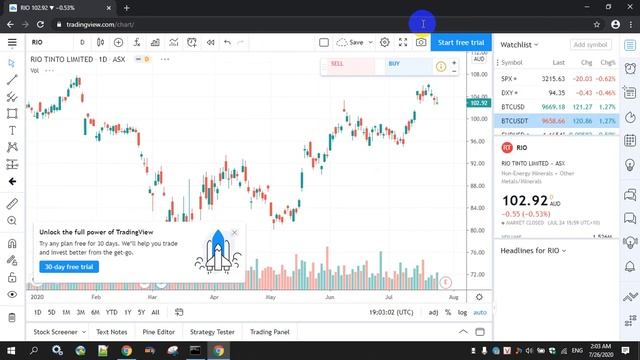The image size is (640, 360).
Task: Start bar replay mode
Action: (x=210, y=42)
